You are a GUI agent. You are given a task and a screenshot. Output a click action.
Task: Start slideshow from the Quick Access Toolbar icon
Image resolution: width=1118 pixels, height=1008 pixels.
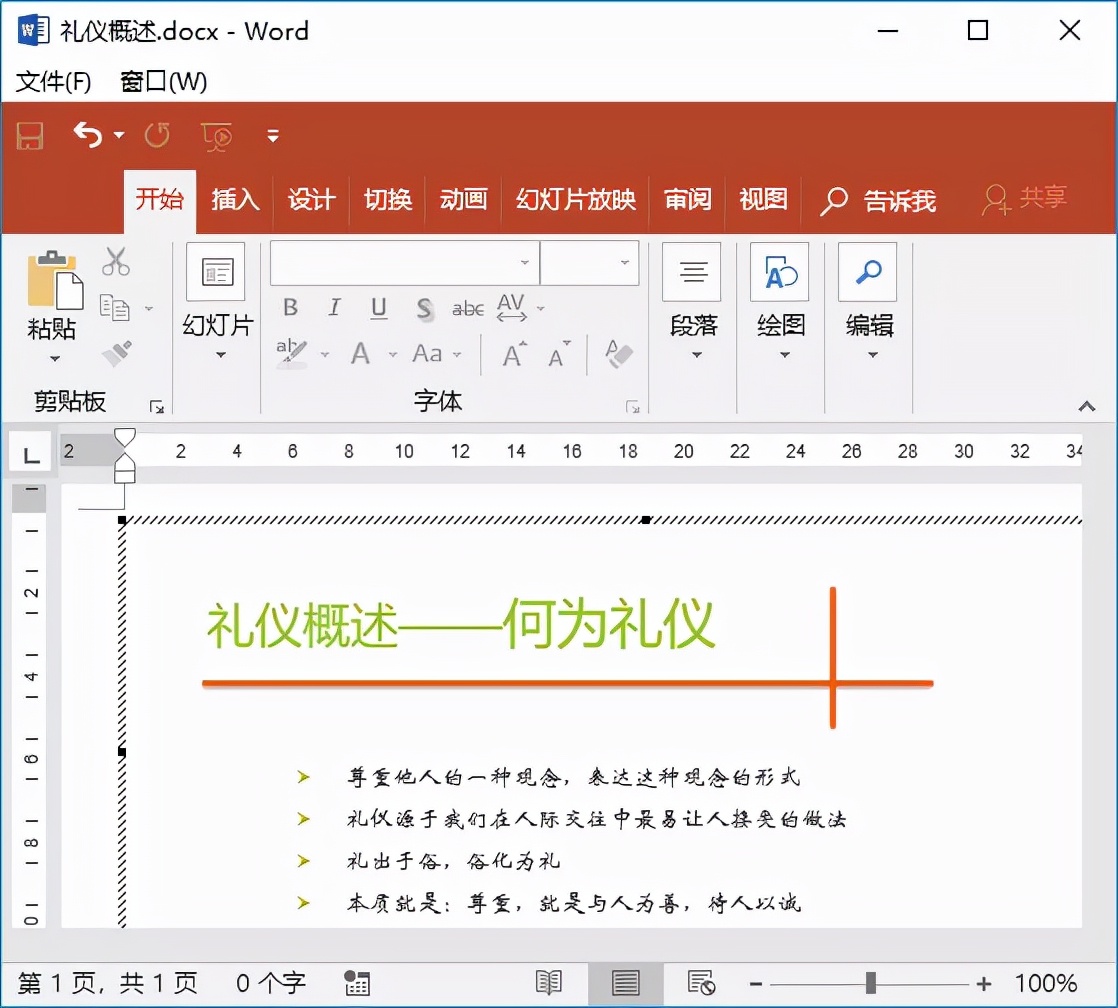pyautogui.click(x=217, y=136)
